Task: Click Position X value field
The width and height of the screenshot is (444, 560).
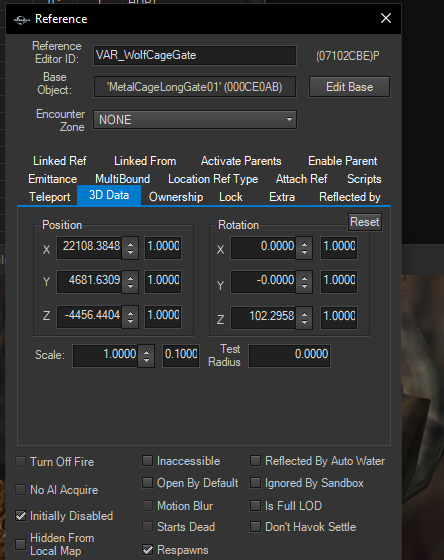Action: pos(89,248)
